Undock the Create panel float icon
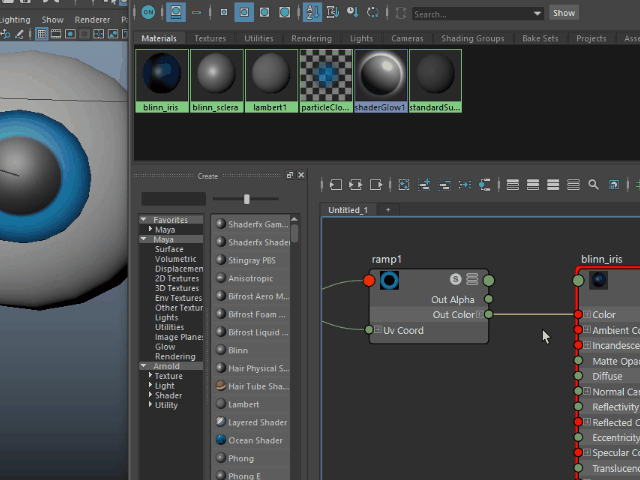The image size is (640, 480). 290,175
